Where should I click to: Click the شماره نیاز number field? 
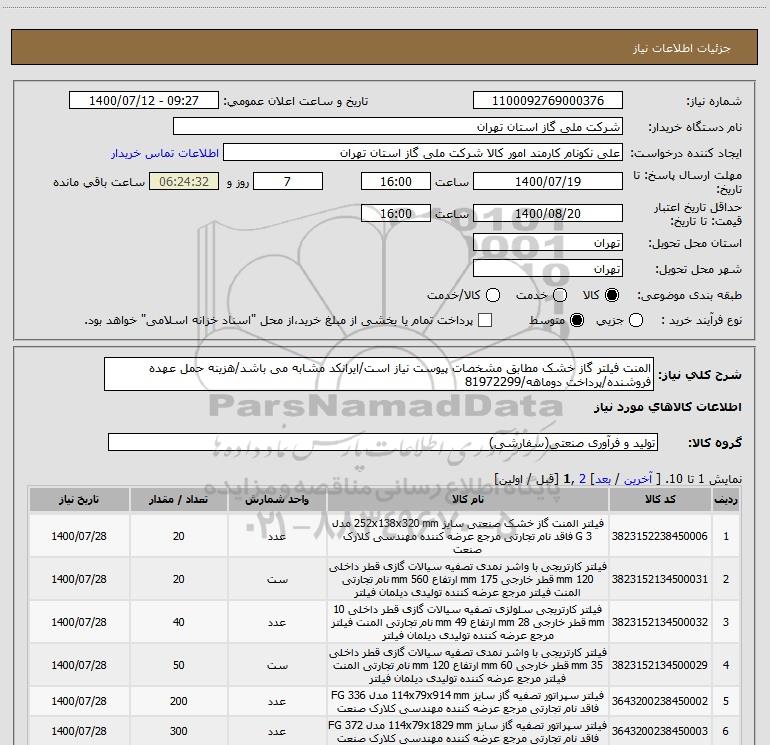coord(548,100)
